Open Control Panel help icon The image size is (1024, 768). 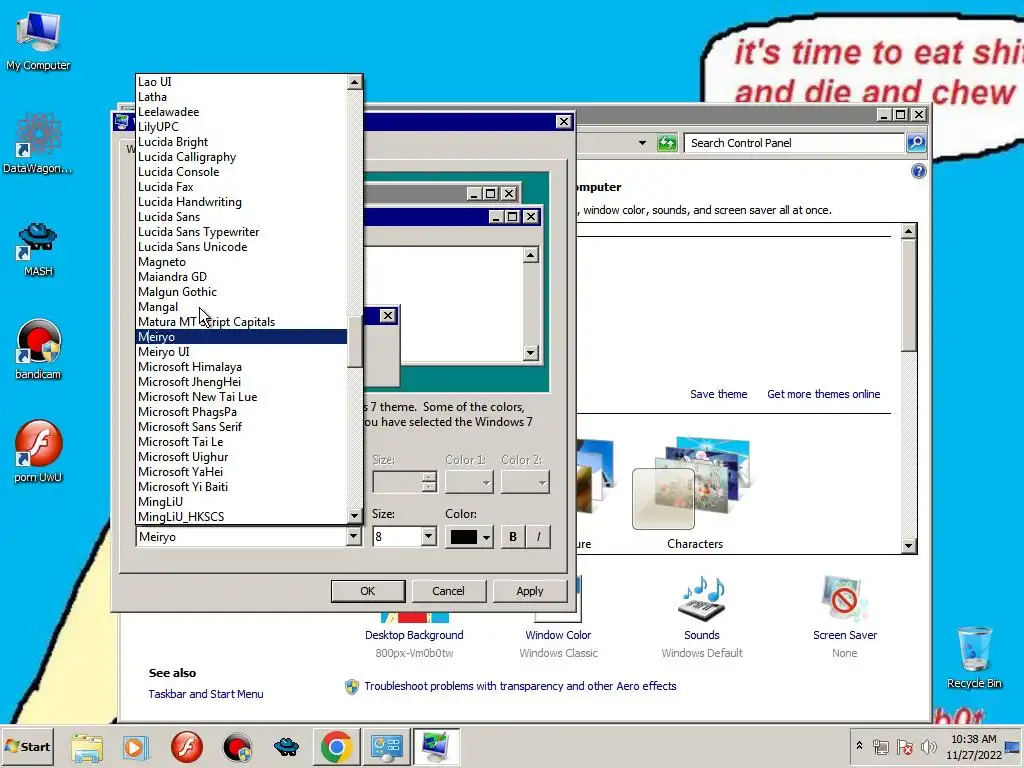click(918, 171)
